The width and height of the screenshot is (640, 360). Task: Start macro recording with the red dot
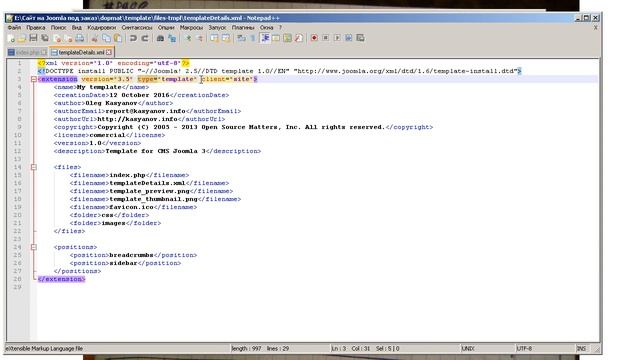click(314, 38)
